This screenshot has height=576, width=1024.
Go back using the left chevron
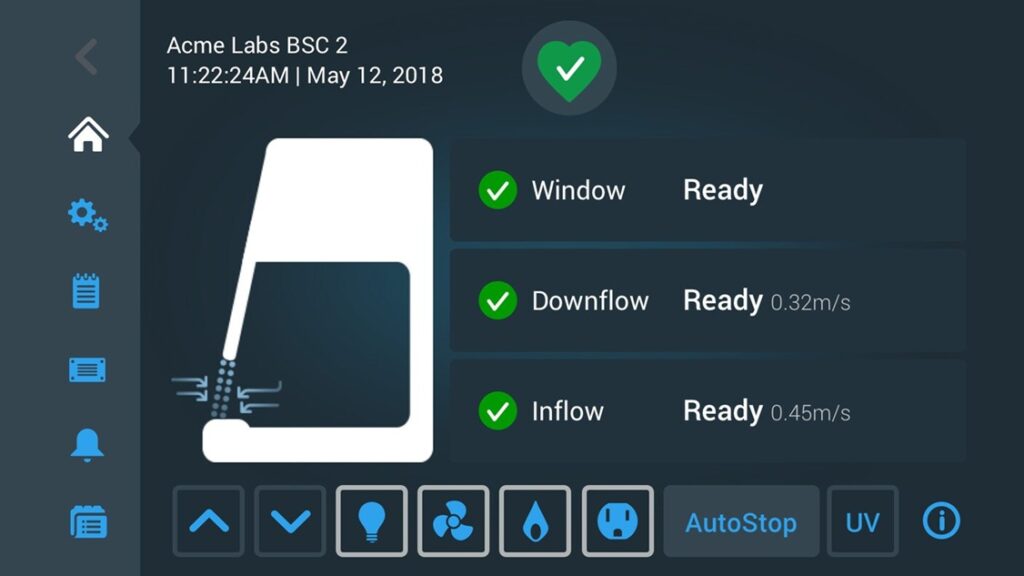point(87,57)
